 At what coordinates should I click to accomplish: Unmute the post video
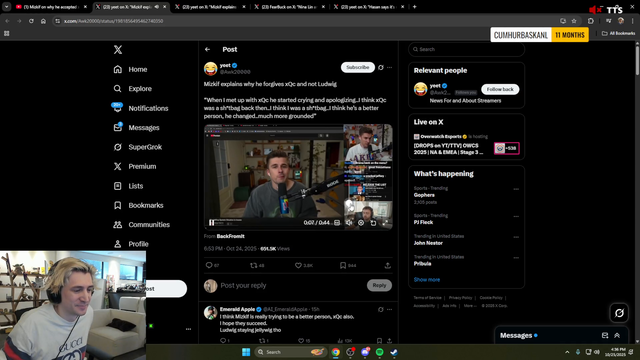[349, 223]
